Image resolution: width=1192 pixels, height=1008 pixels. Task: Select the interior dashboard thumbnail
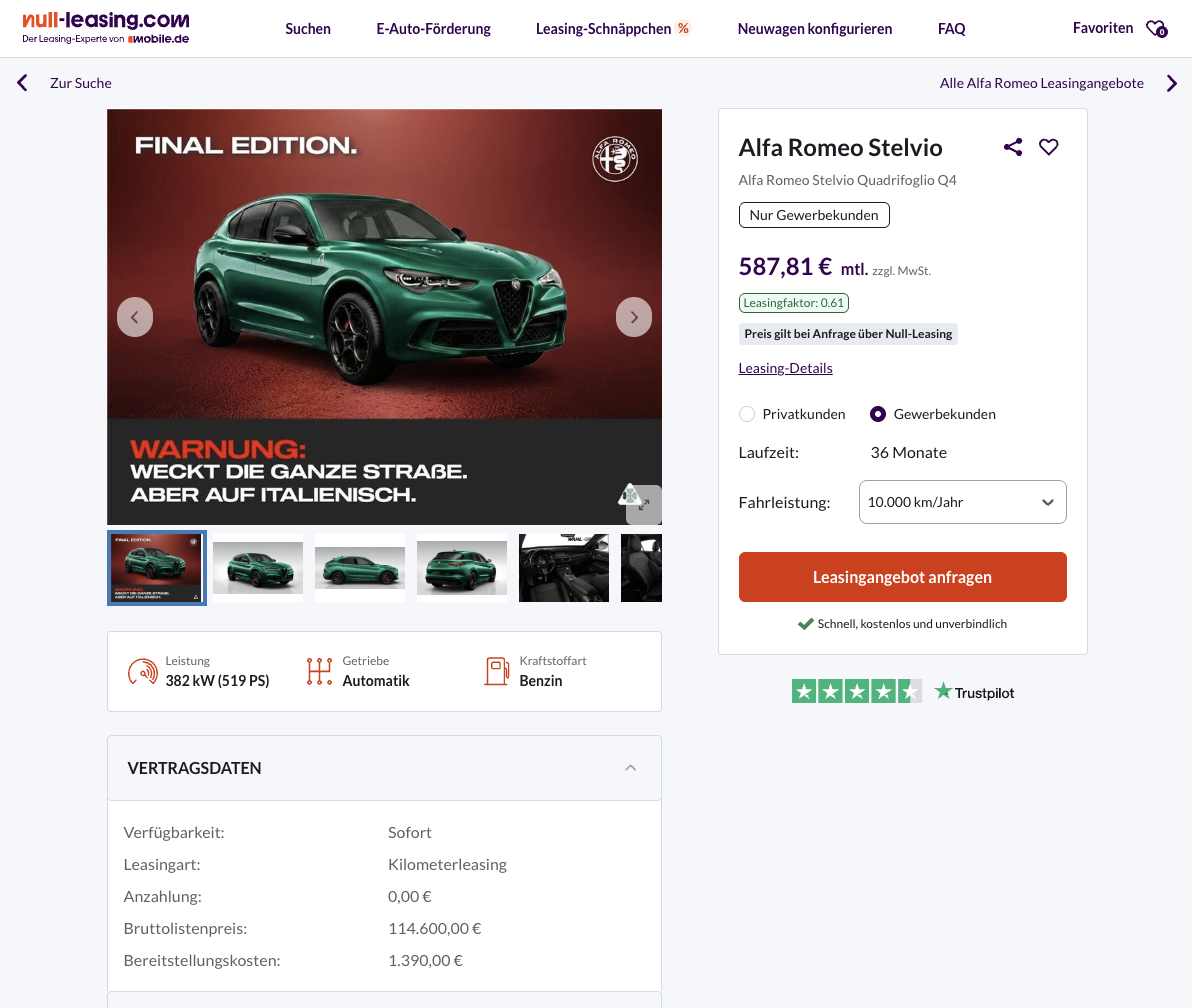pyautogui.click(x=564, y=568)
